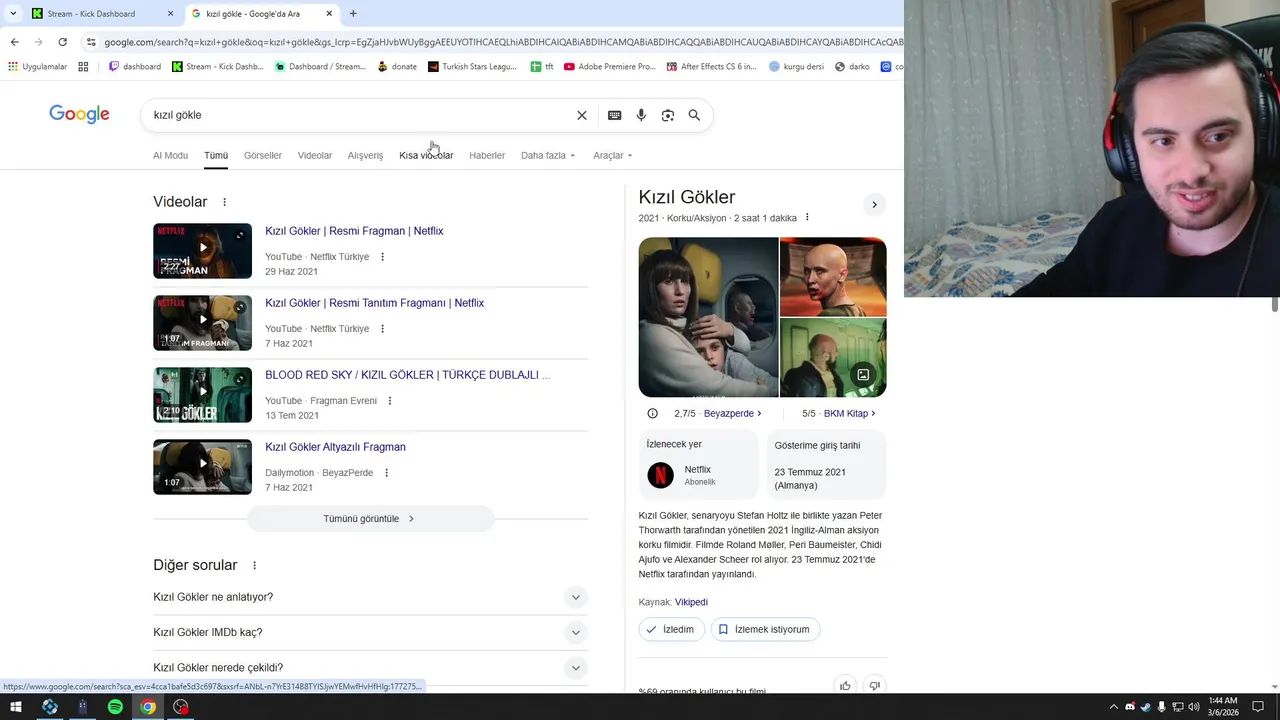Viewport: 1280px width, 720px height.
Task: Open options menu for BeyazPerde Dailymotion result
Action: coord(386,473)
